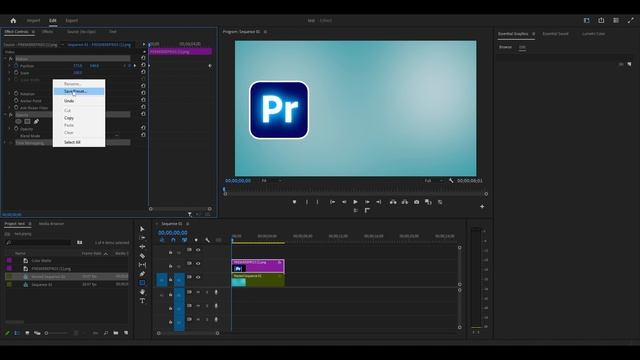Create 4-point polygon opacity mask

coord(27,122)
